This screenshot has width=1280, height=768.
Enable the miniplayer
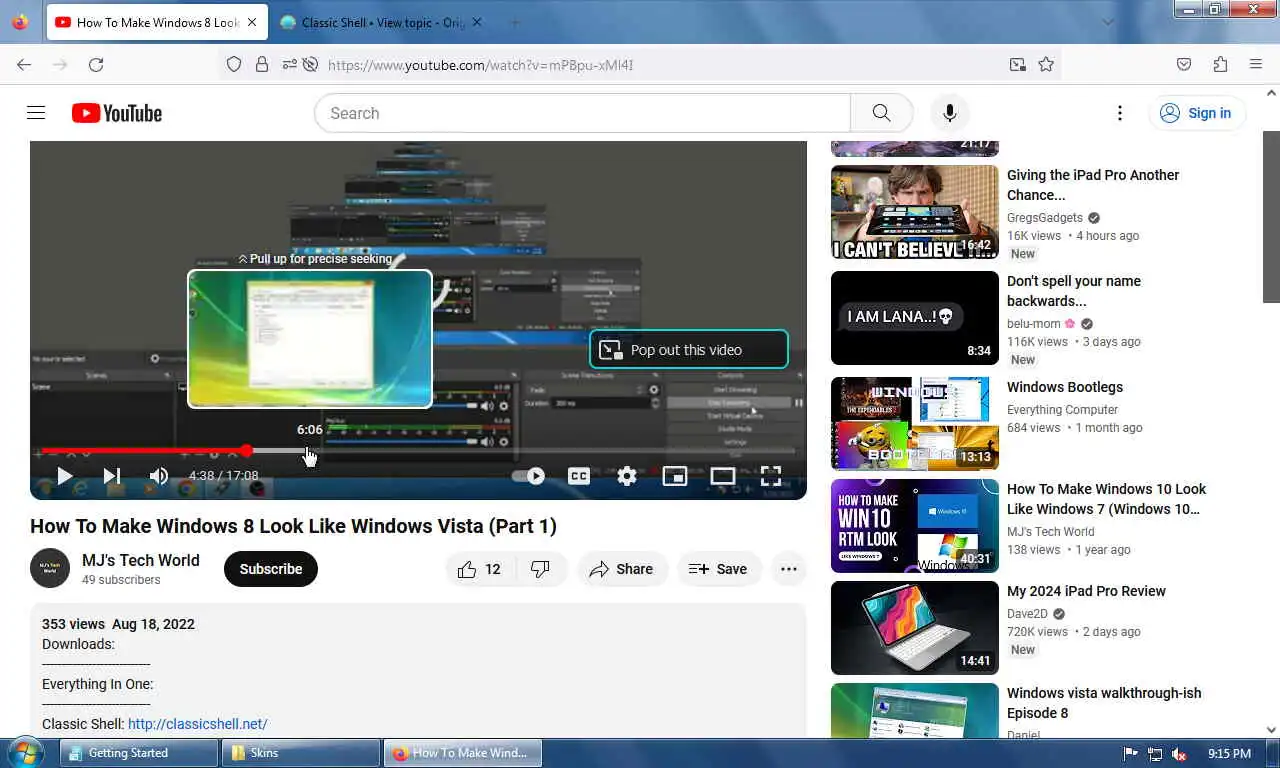tap(675, 476)
